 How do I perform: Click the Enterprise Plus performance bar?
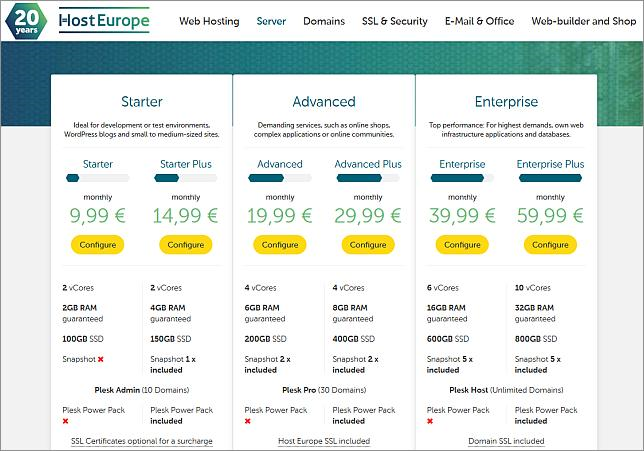[x=550, y=178]
